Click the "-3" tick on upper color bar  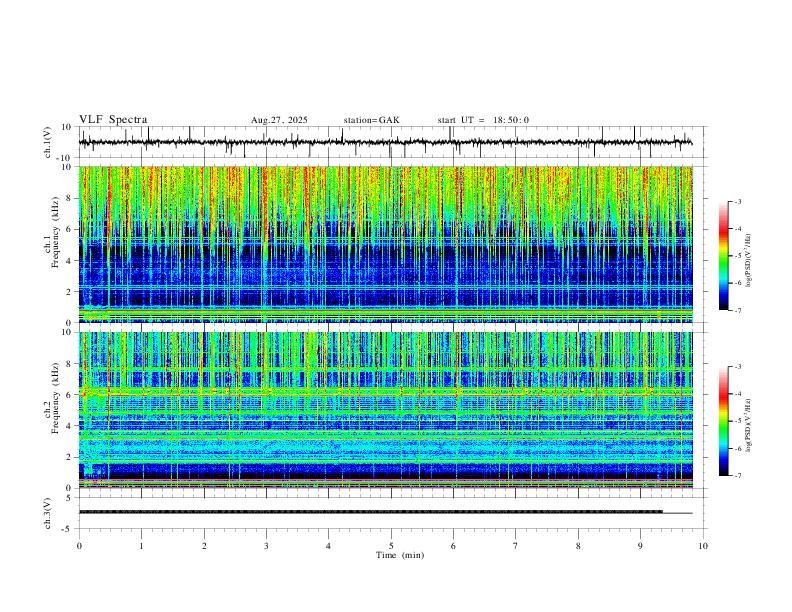(x=737, y=201)
